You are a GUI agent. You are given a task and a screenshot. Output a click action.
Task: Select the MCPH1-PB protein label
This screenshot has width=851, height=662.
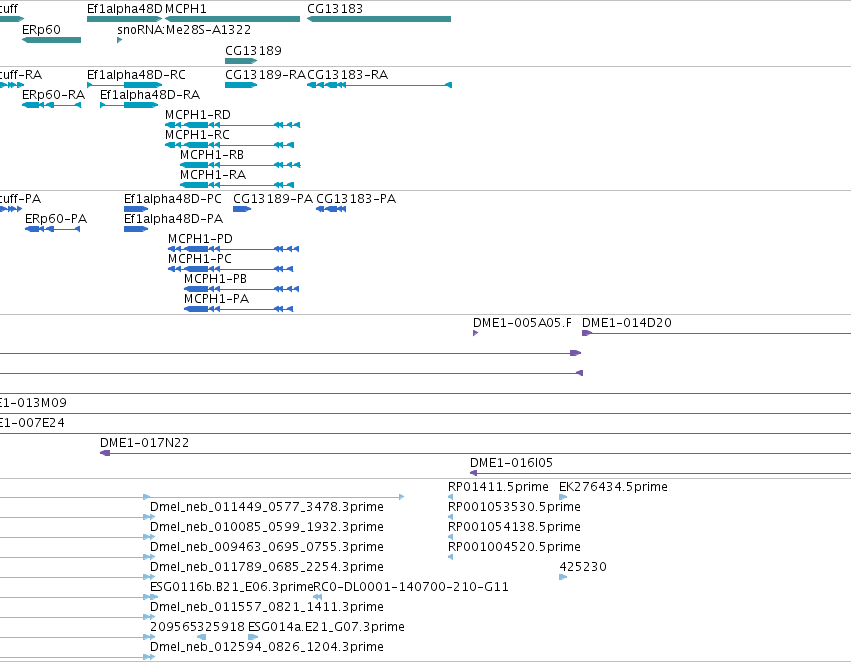coord(215,279)
